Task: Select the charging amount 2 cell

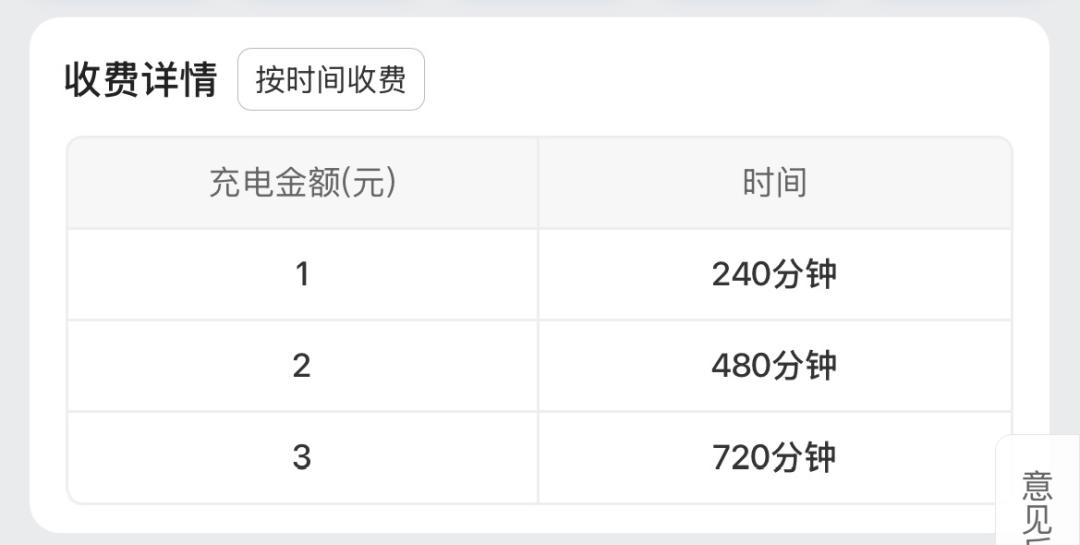Action: click(302, 366)
